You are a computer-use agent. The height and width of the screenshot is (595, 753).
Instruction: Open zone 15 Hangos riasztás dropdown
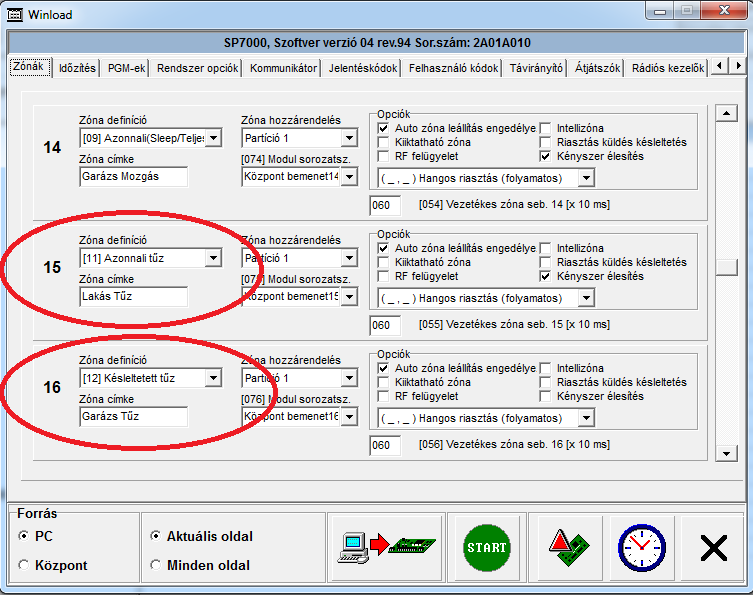pos(586,298)
